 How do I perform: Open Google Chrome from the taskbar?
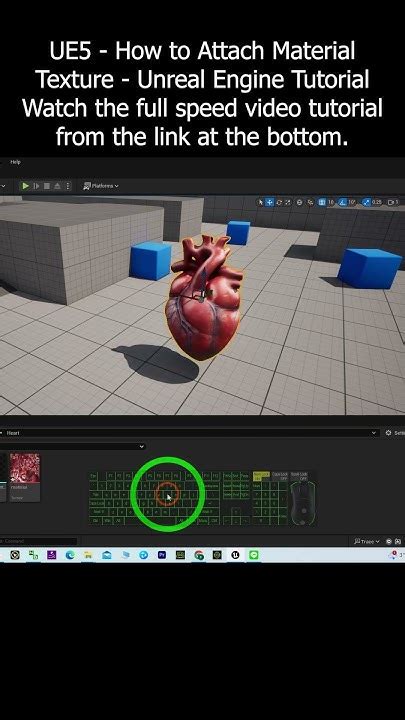tap(199, 555)
